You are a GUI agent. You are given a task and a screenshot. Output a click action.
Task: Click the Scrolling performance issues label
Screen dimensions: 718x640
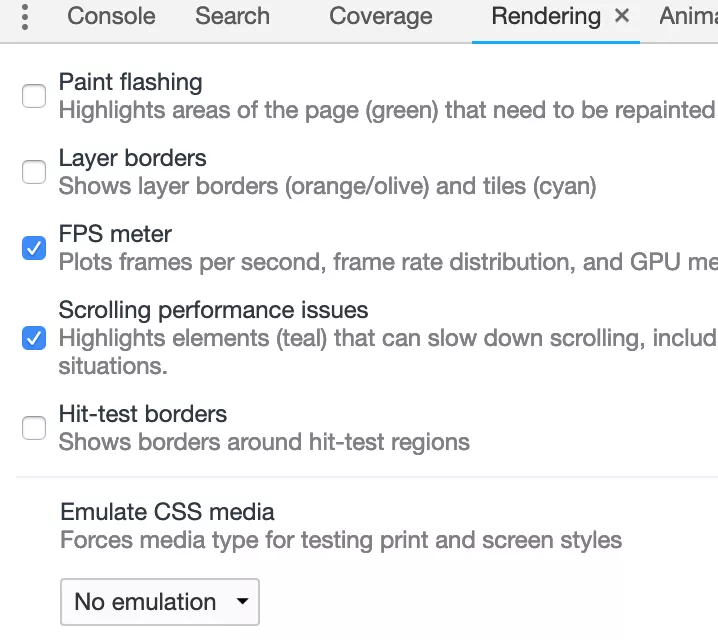[213, 310]
